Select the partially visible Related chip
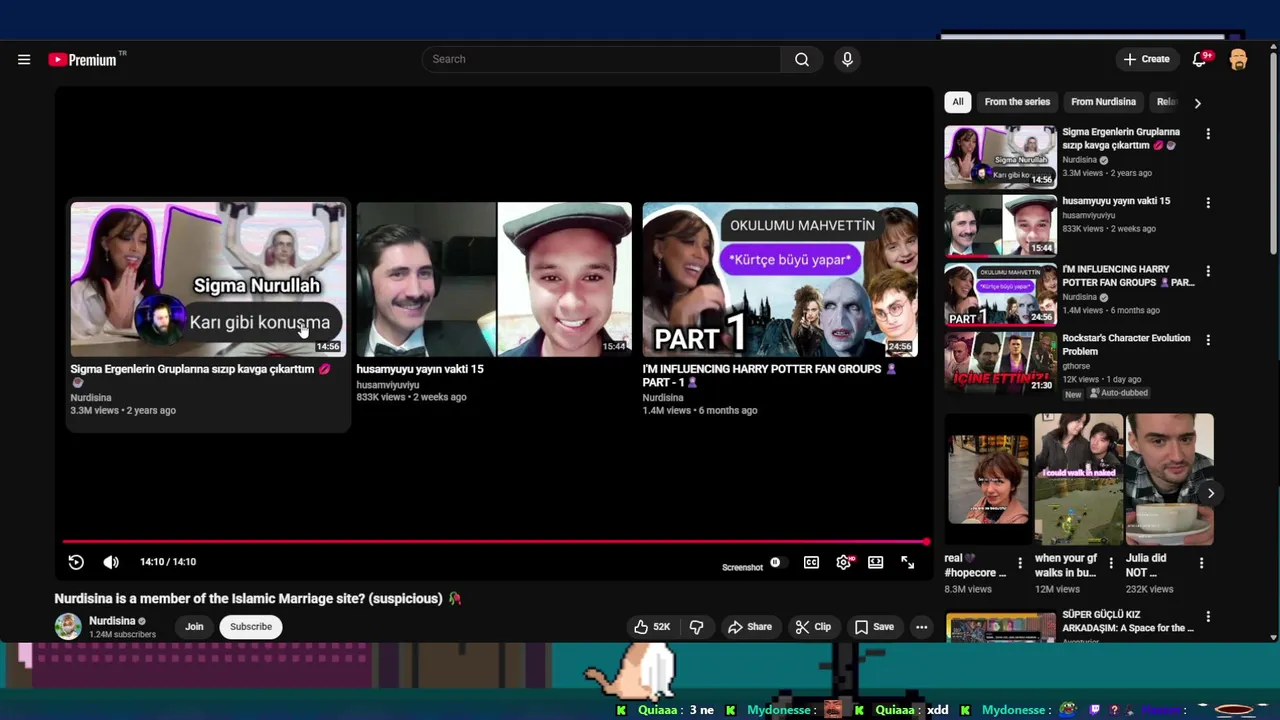This screenshot has width=1280, height=720. coord(1166,102)
